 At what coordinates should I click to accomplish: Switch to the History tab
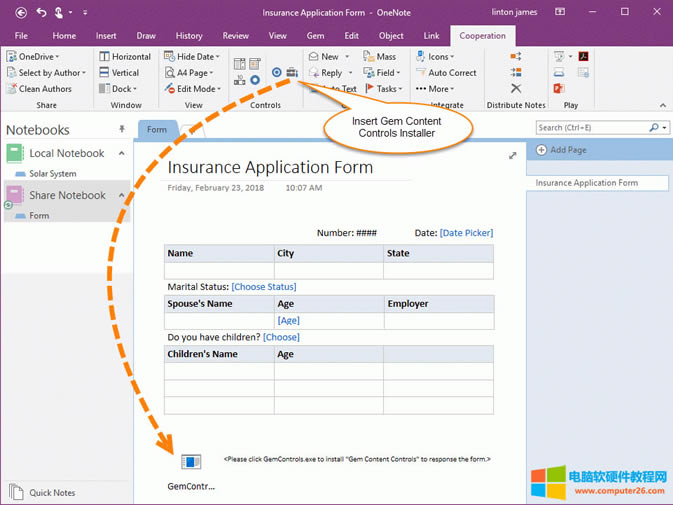pyautogui.click(x=188, y=36)
